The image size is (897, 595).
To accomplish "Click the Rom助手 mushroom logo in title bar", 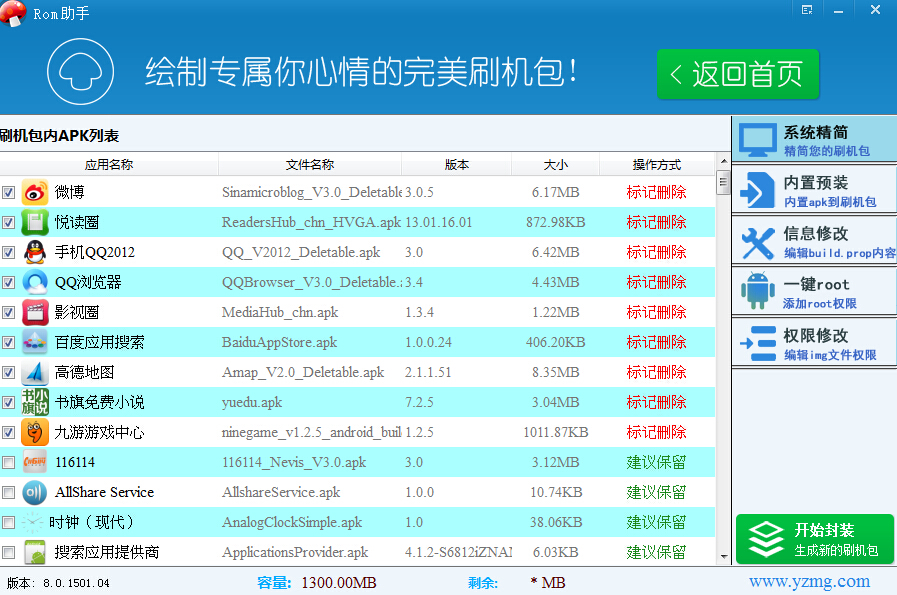I will click(13, 13).
